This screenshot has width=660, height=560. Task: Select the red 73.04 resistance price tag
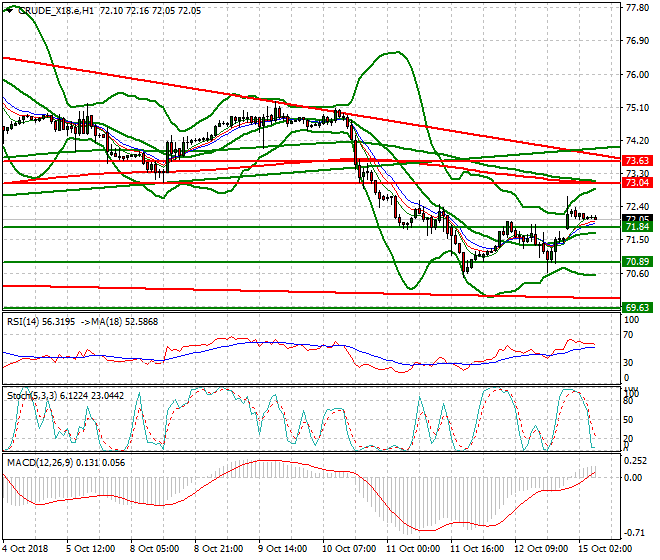pyautogui.click(x=637, y=183)
